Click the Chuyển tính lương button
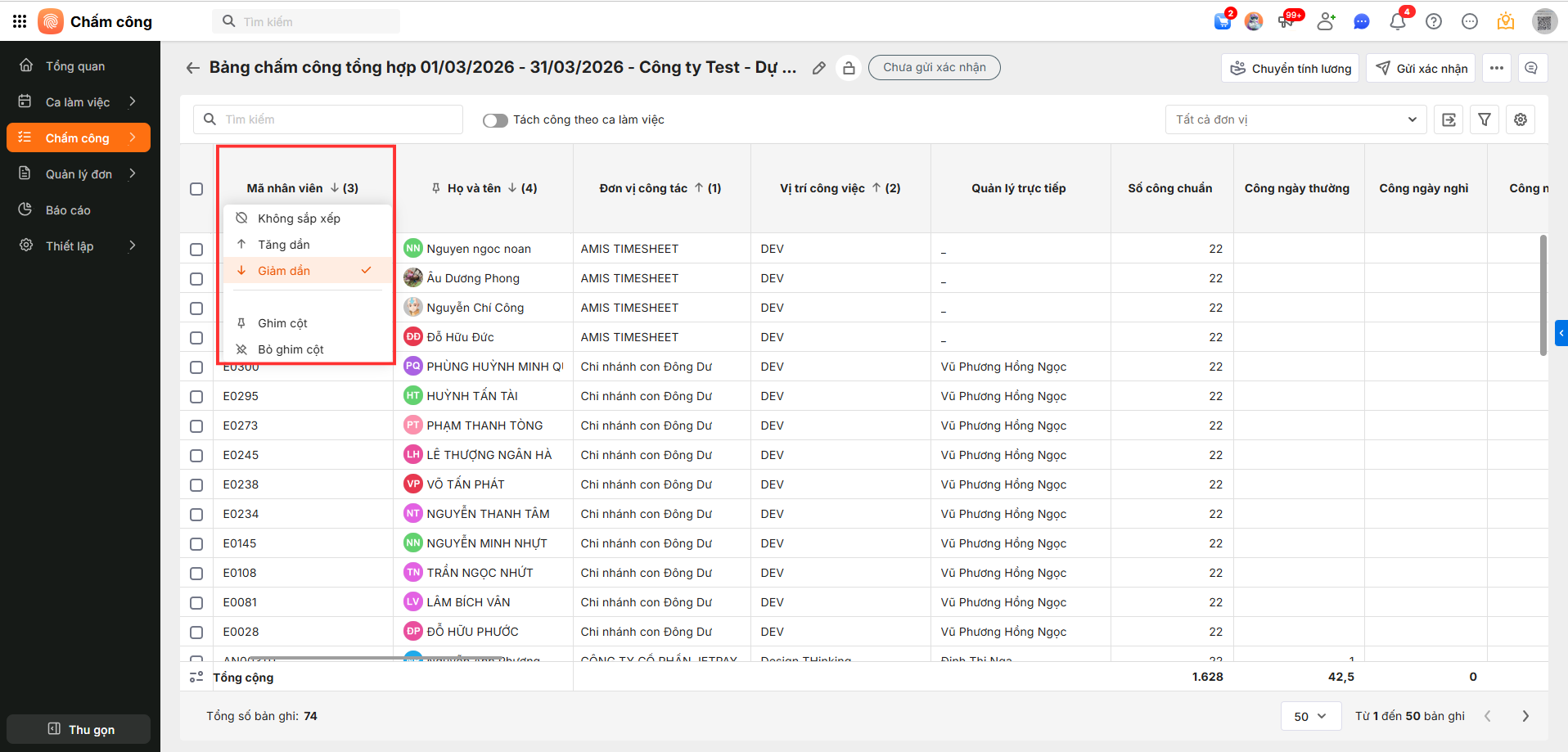Screen dimensions: 1568x752 point(1290,68)
